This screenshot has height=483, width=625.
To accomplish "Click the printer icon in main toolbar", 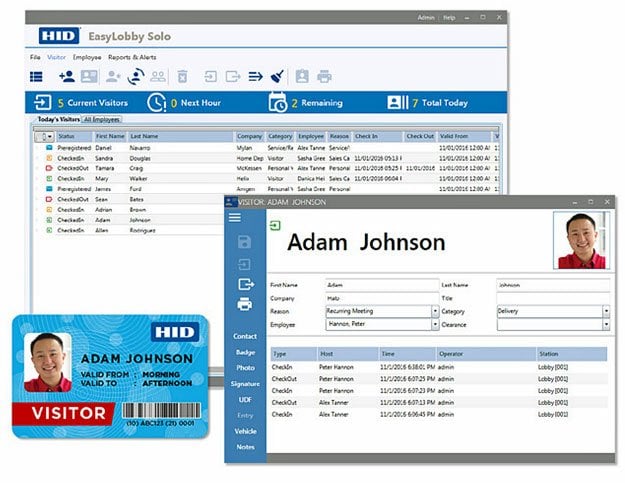I will 324,76.
